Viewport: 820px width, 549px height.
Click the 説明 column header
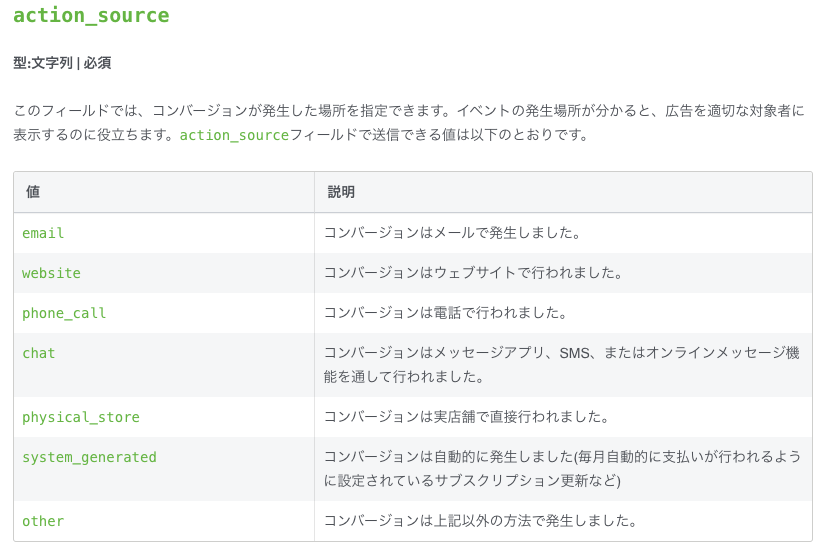pyautogui.click(x=341, y=192)
